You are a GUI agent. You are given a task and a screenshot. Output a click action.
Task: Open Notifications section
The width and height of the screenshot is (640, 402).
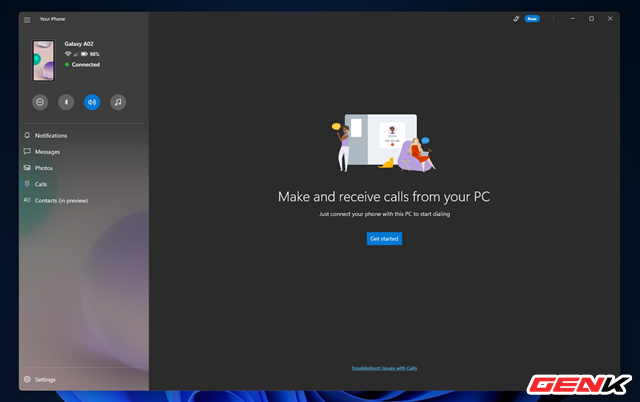point(84,135)
